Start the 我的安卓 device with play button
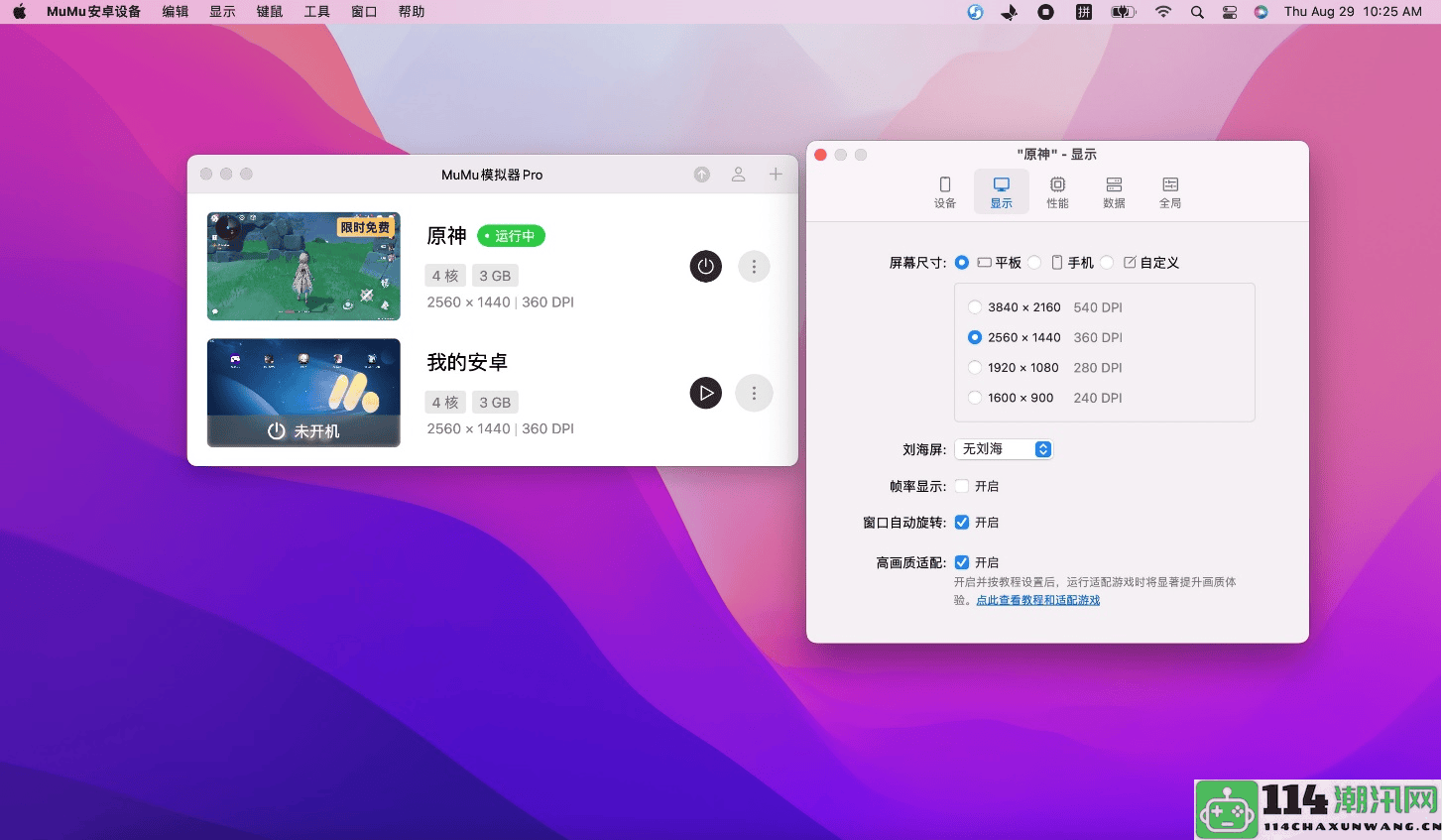1442x840 pixels. pos(705,393)
